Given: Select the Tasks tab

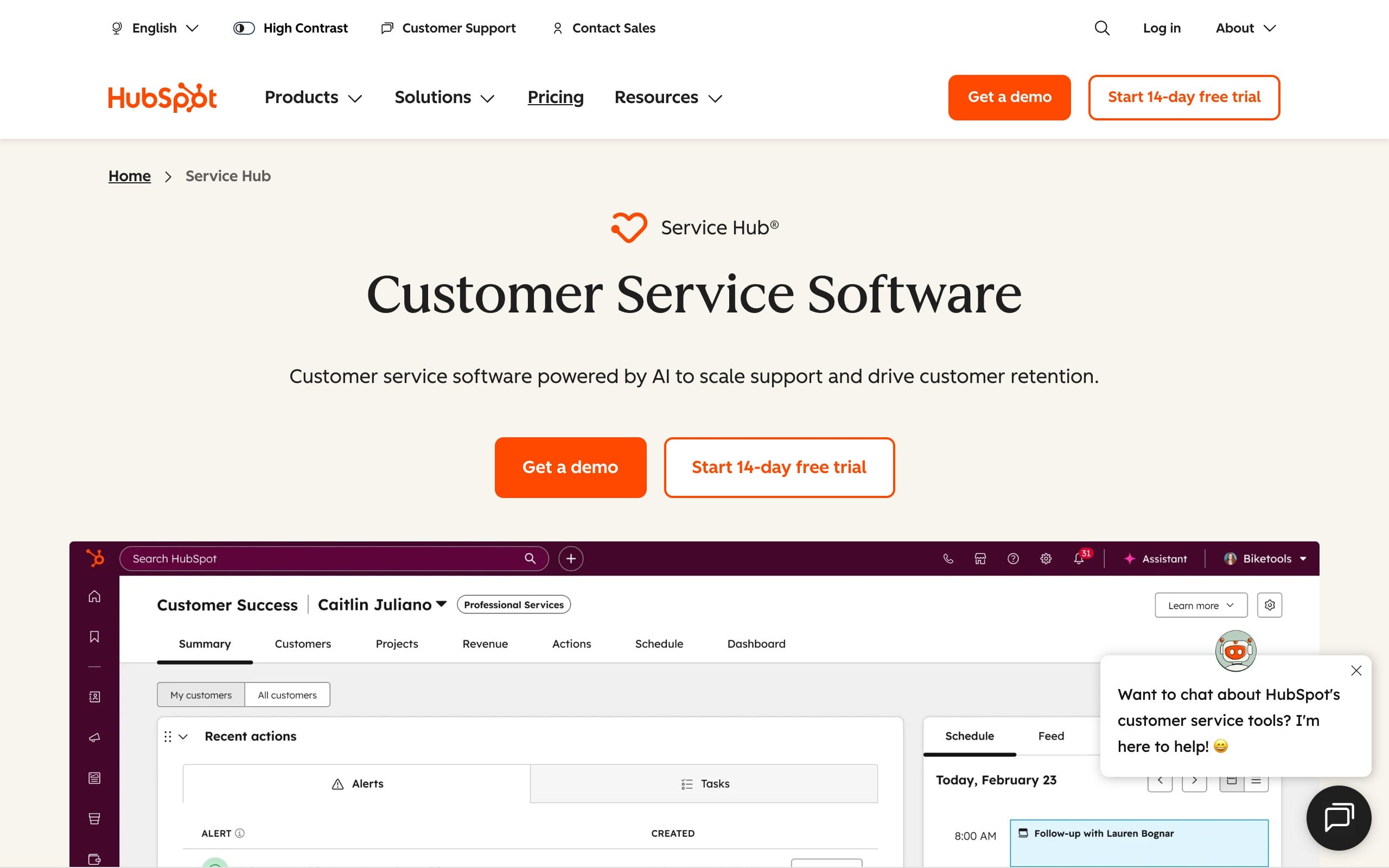Looking at the screenshot, I should point(704,783).
